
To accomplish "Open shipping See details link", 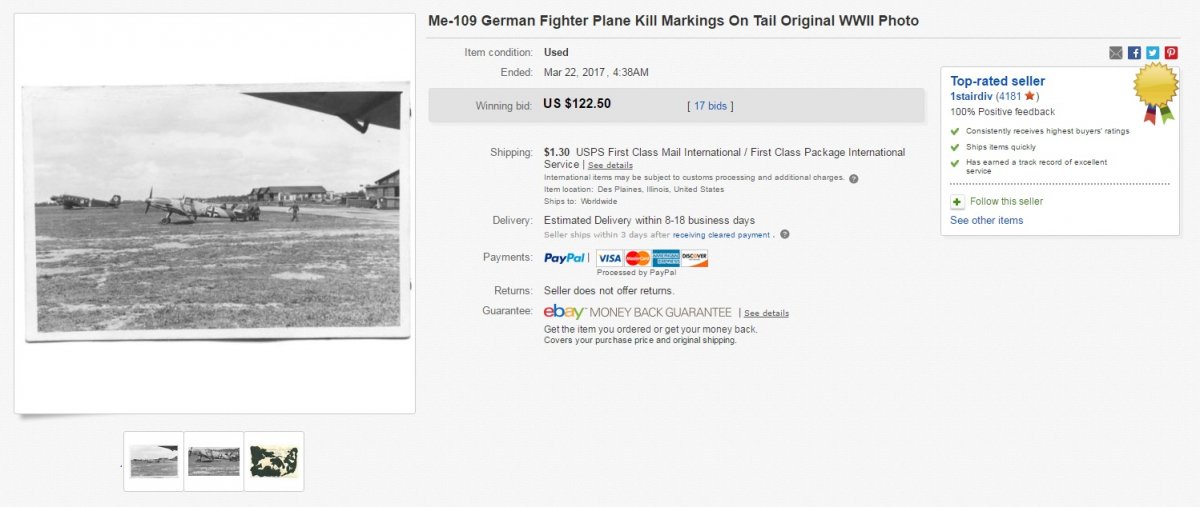I will [x=610, y=165].
